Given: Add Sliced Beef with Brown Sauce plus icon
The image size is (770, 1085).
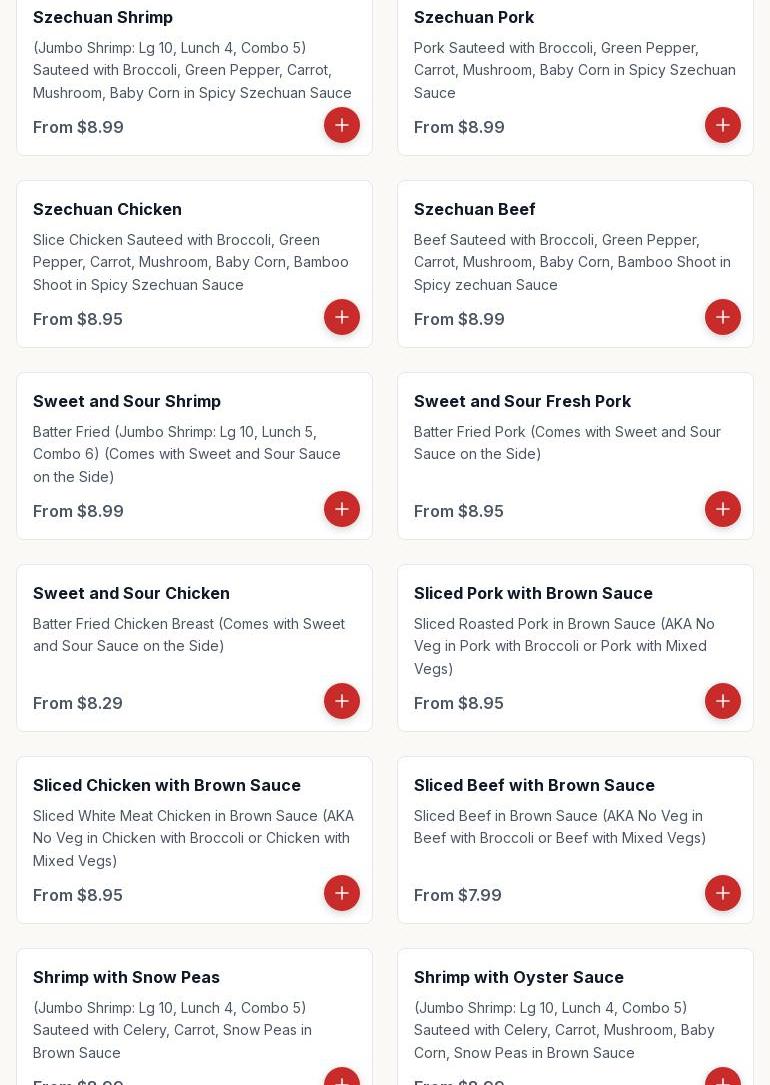Looking at the screenshot, I should pyautogui.click(x=723, y=893).
